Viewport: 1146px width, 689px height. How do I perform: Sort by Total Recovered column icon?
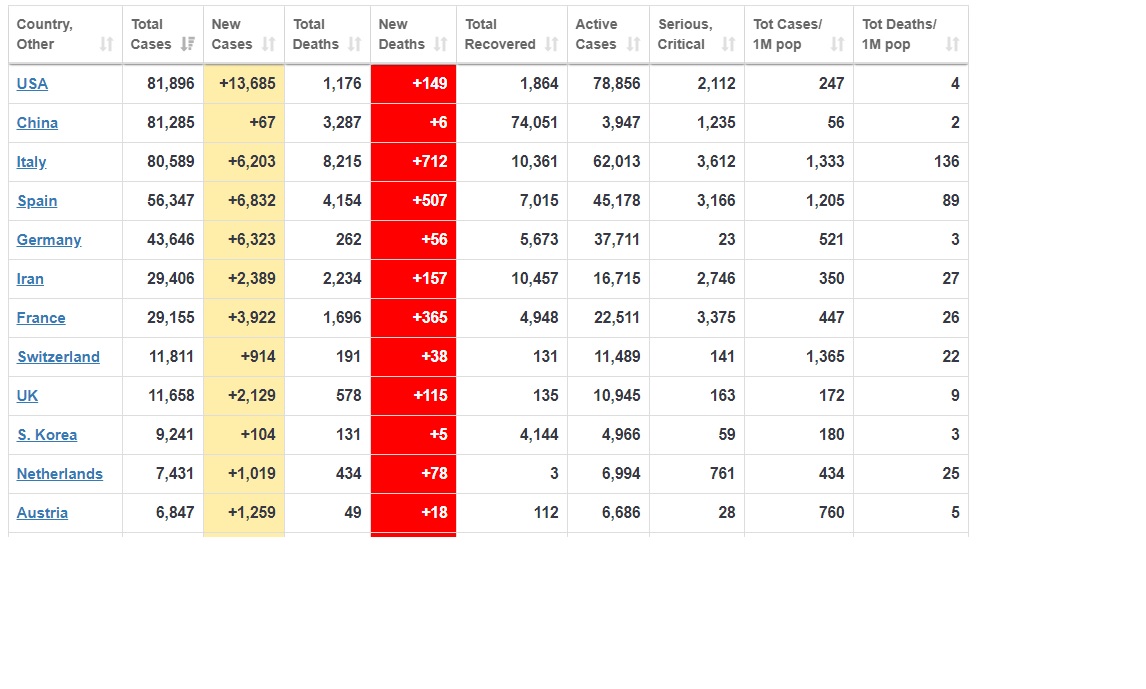coord(552,45)
